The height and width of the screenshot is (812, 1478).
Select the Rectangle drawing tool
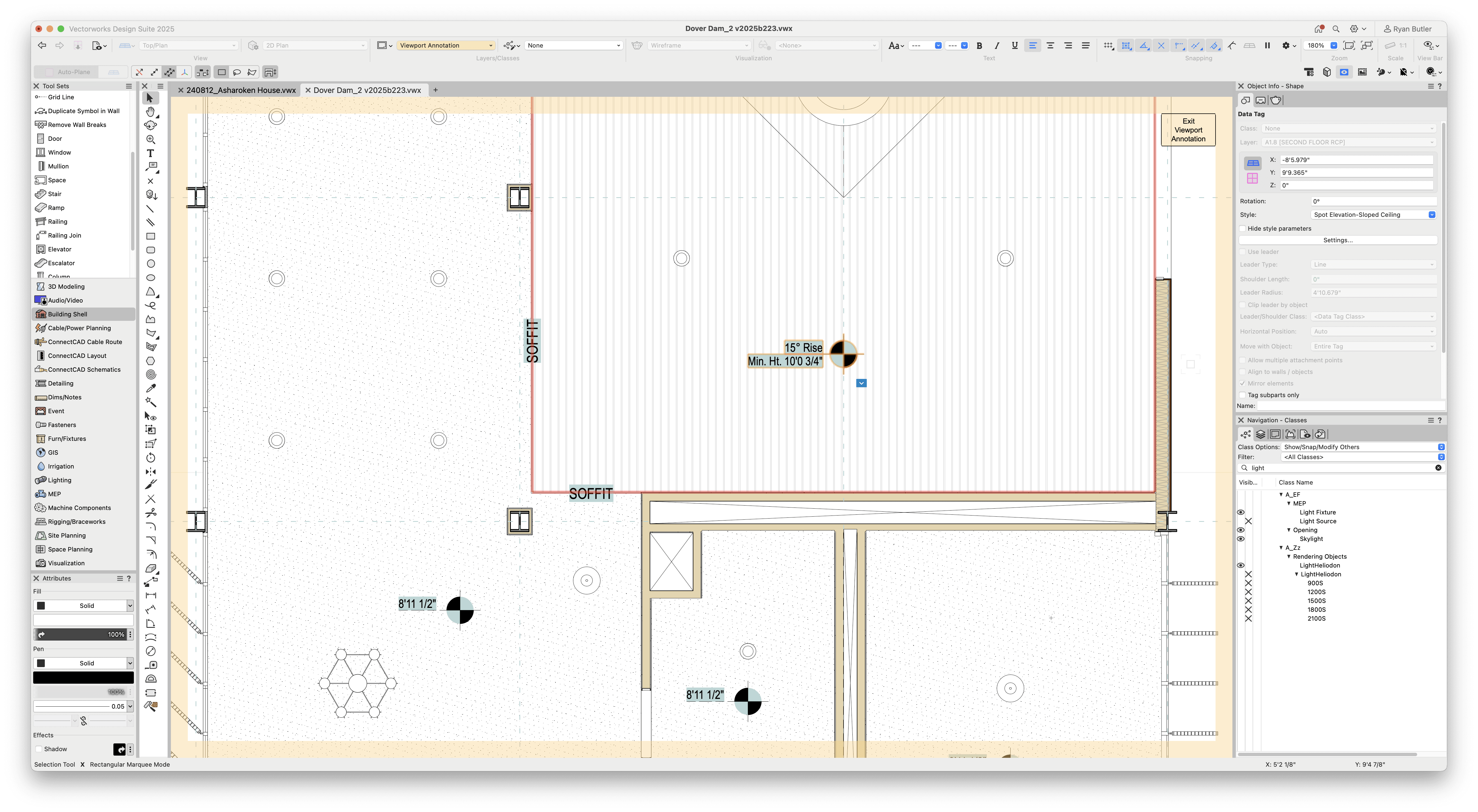tap(151, 236)
